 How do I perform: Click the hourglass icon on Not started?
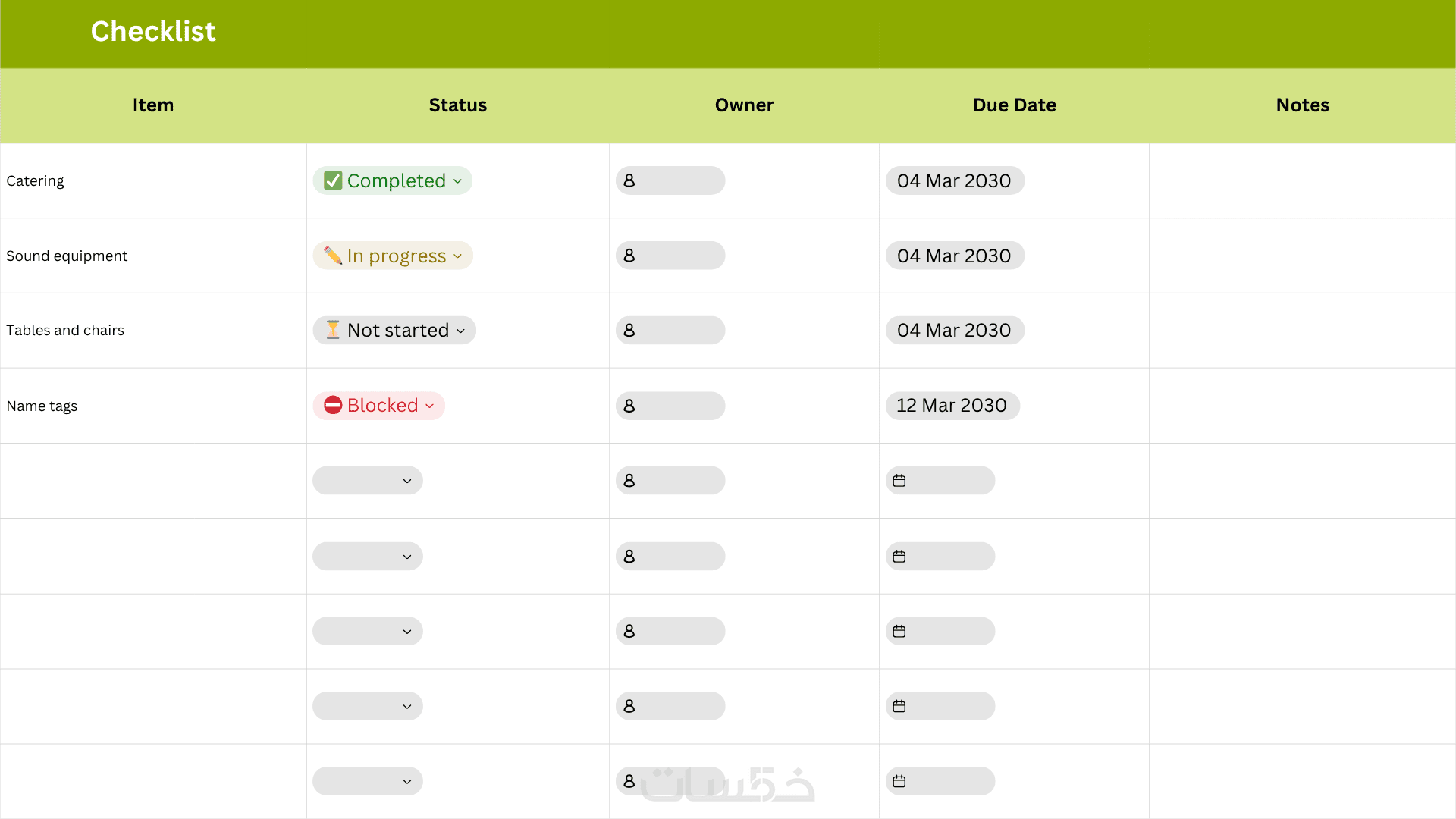click(333, 330)
